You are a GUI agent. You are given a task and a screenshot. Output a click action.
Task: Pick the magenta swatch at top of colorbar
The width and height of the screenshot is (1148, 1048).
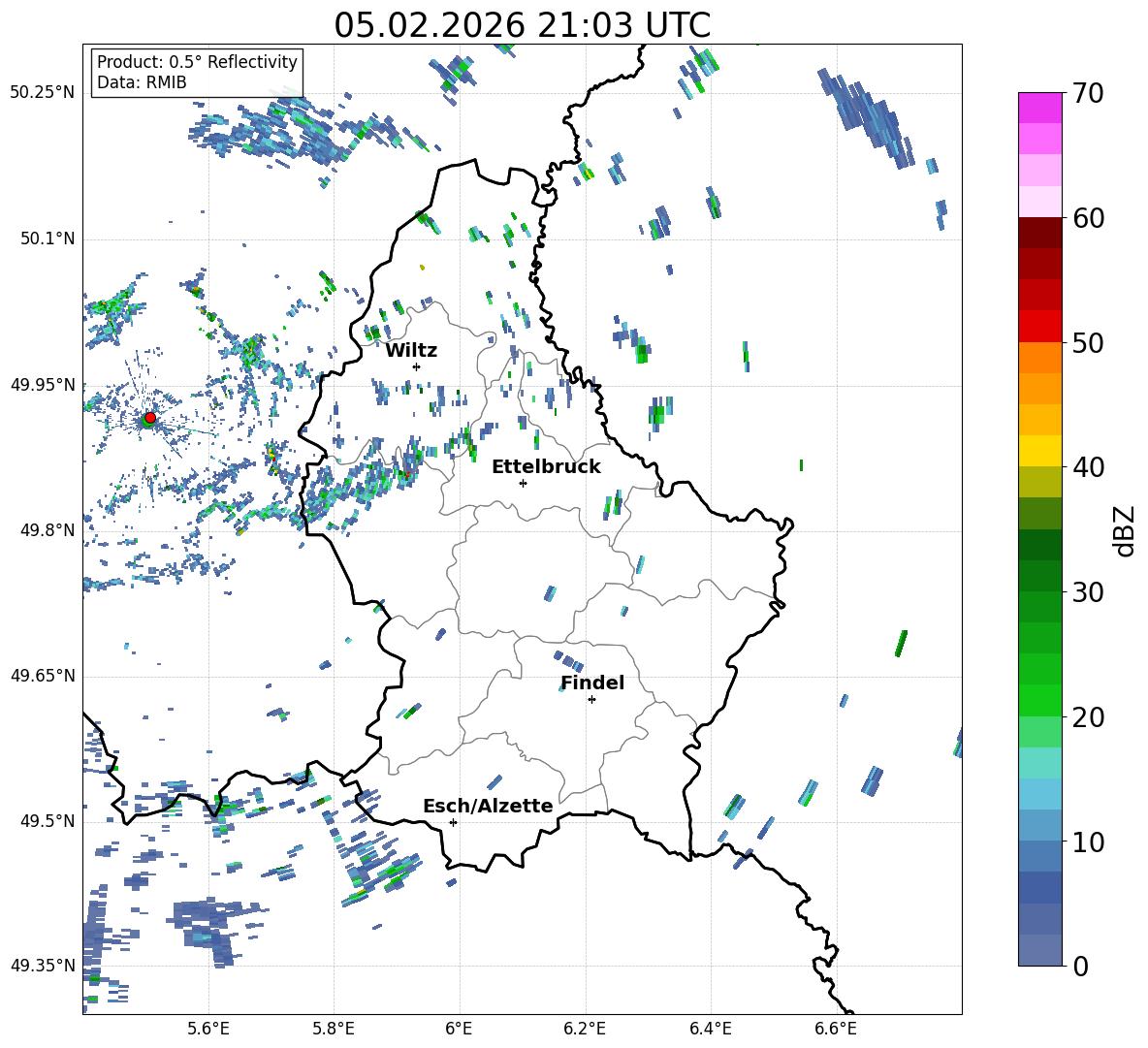tap(1040, 108)
